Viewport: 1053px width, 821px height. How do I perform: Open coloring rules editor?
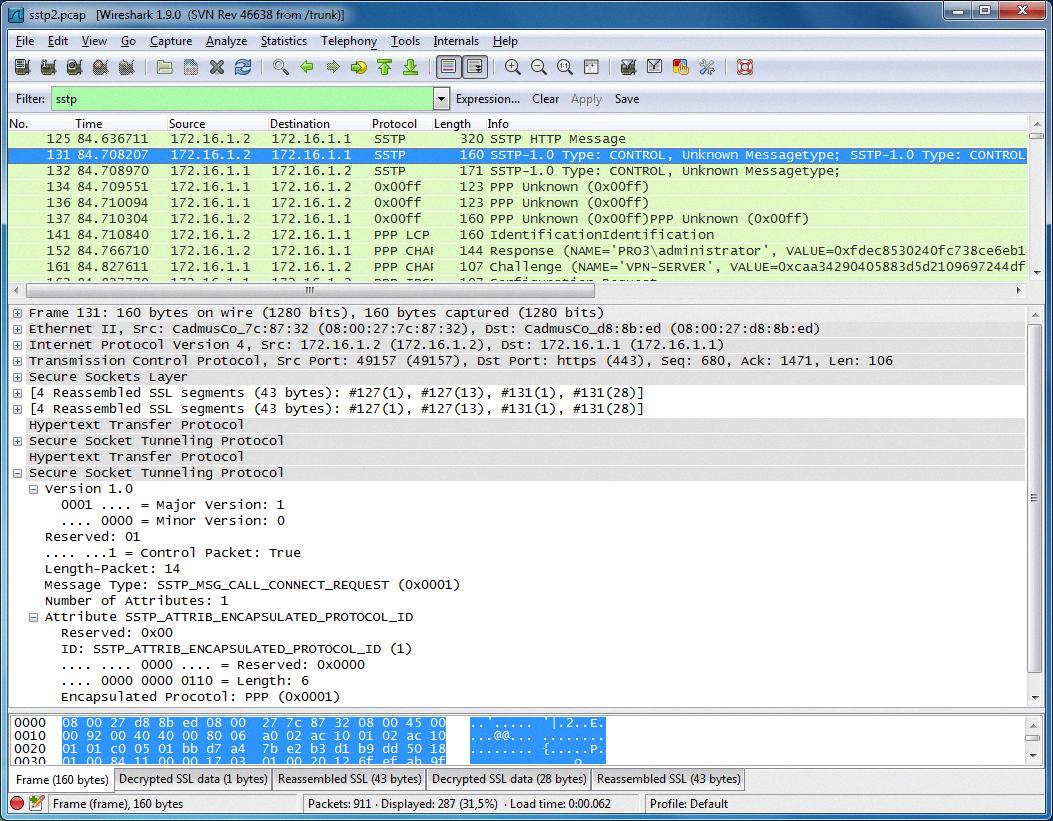tap(680, 67)
